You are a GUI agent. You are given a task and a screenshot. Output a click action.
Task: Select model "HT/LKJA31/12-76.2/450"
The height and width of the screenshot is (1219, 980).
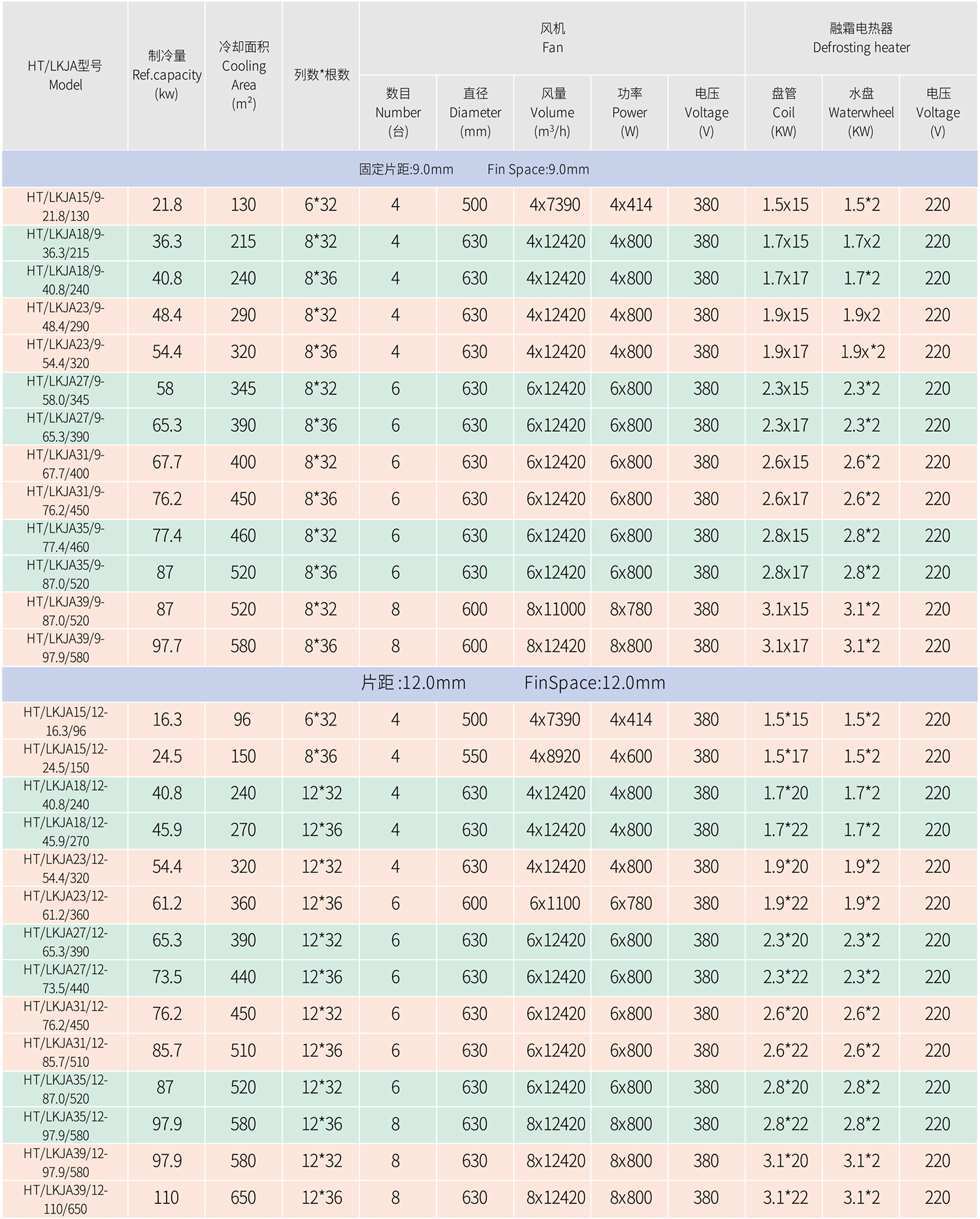65,1015
